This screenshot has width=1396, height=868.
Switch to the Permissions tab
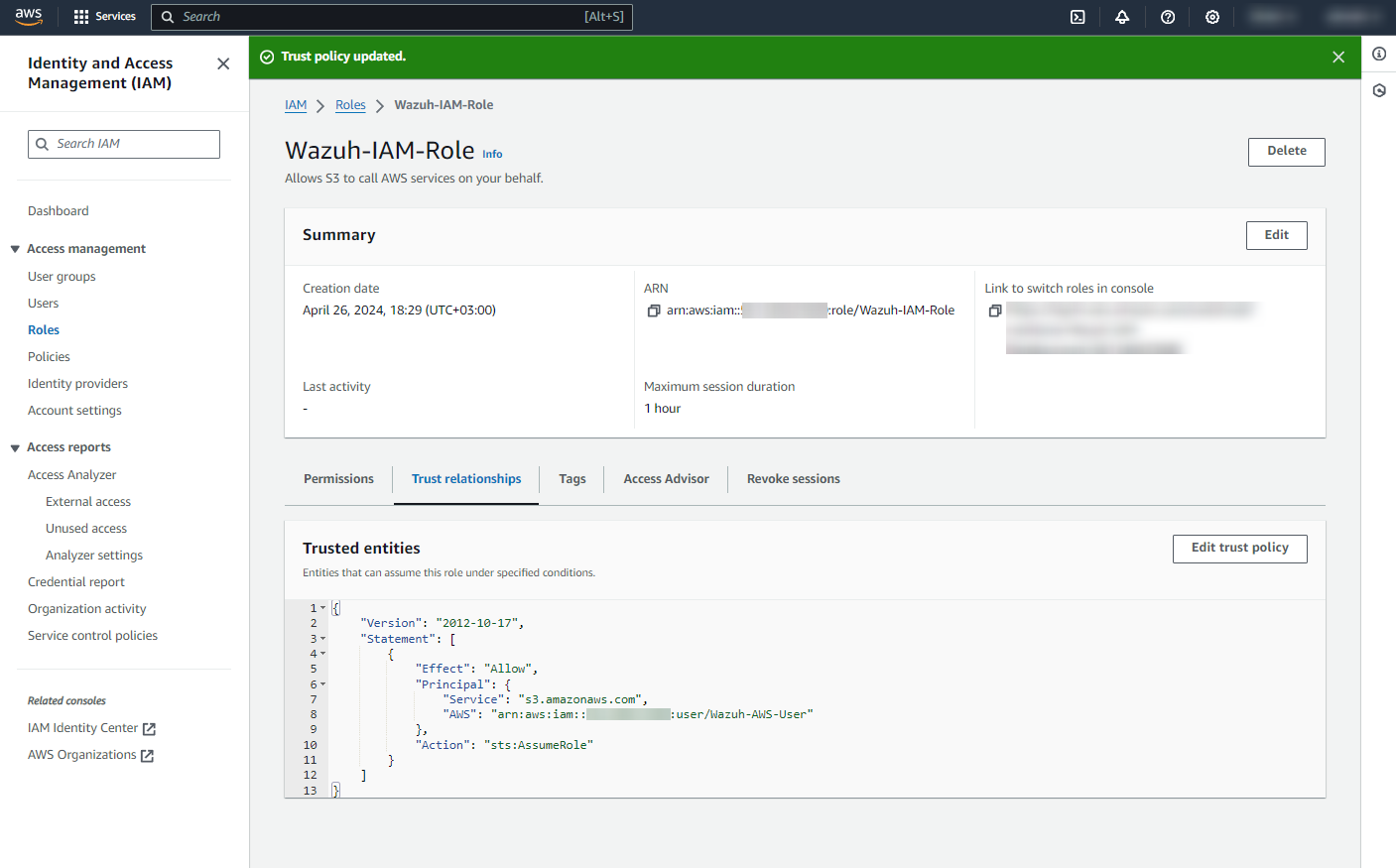coord(338,479)
